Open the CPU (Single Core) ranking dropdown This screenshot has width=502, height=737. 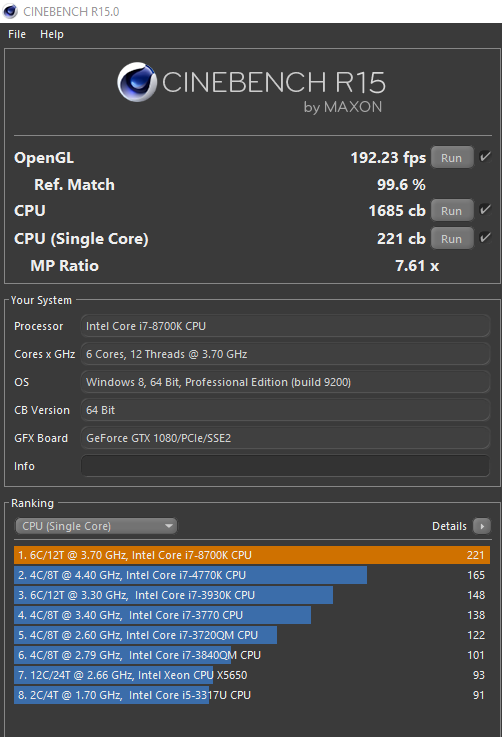point(96,526)
